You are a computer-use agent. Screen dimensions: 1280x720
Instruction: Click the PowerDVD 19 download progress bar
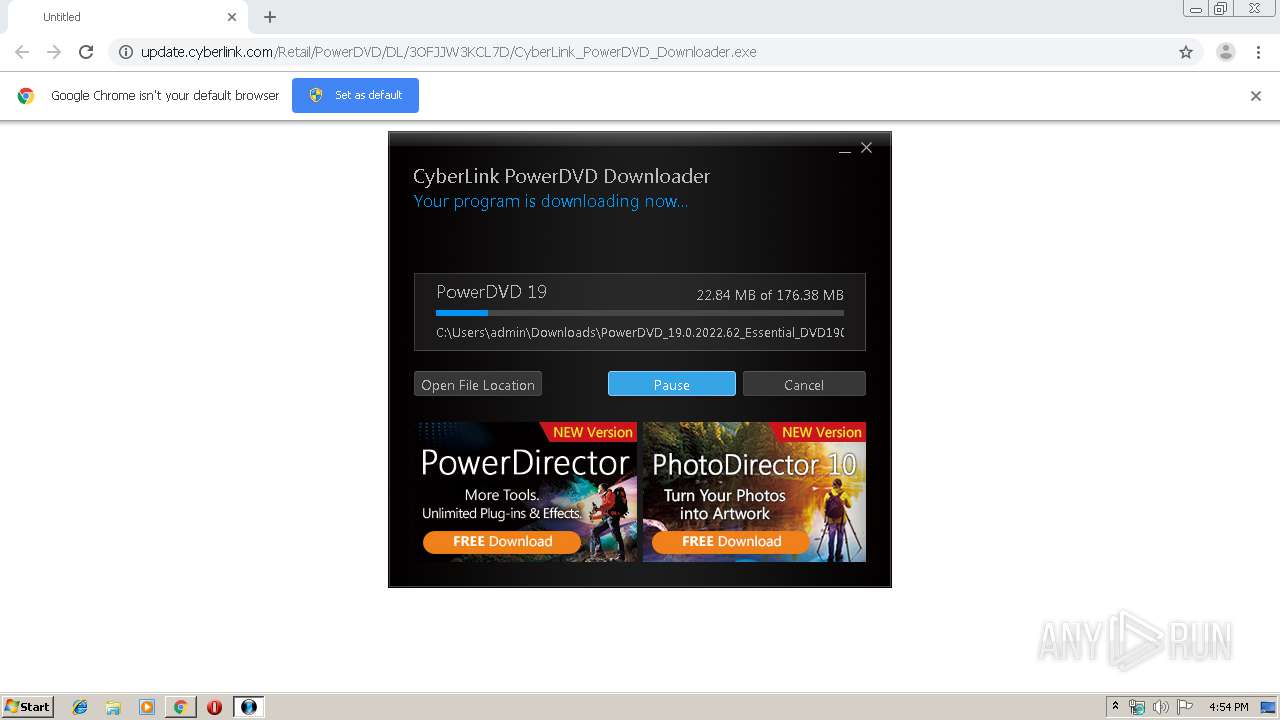click(640, 313)
